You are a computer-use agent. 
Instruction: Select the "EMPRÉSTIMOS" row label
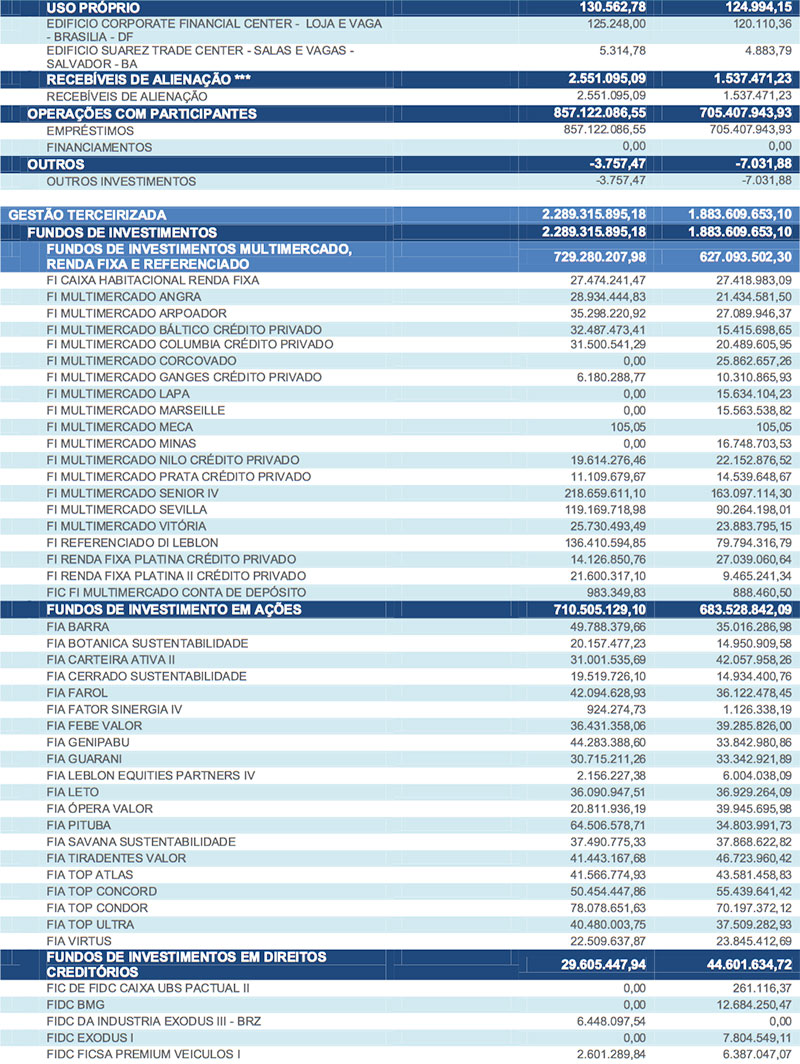[x=92, y=130]
